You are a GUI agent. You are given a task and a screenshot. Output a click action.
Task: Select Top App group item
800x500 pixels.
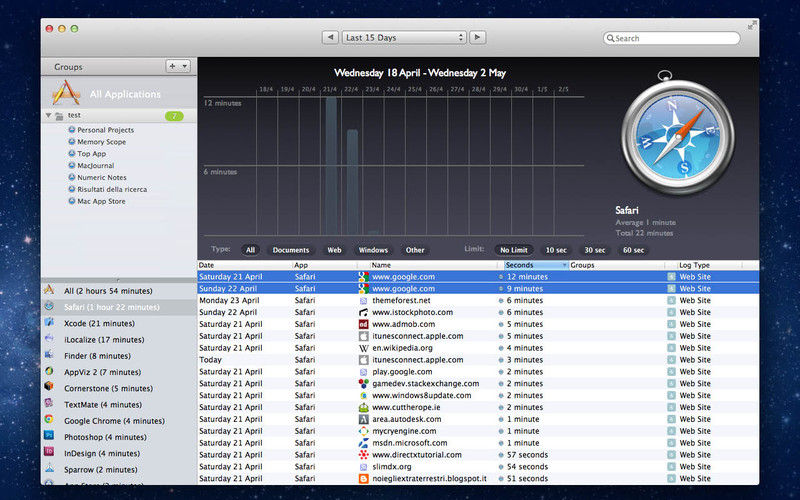(x=92, y=154)
